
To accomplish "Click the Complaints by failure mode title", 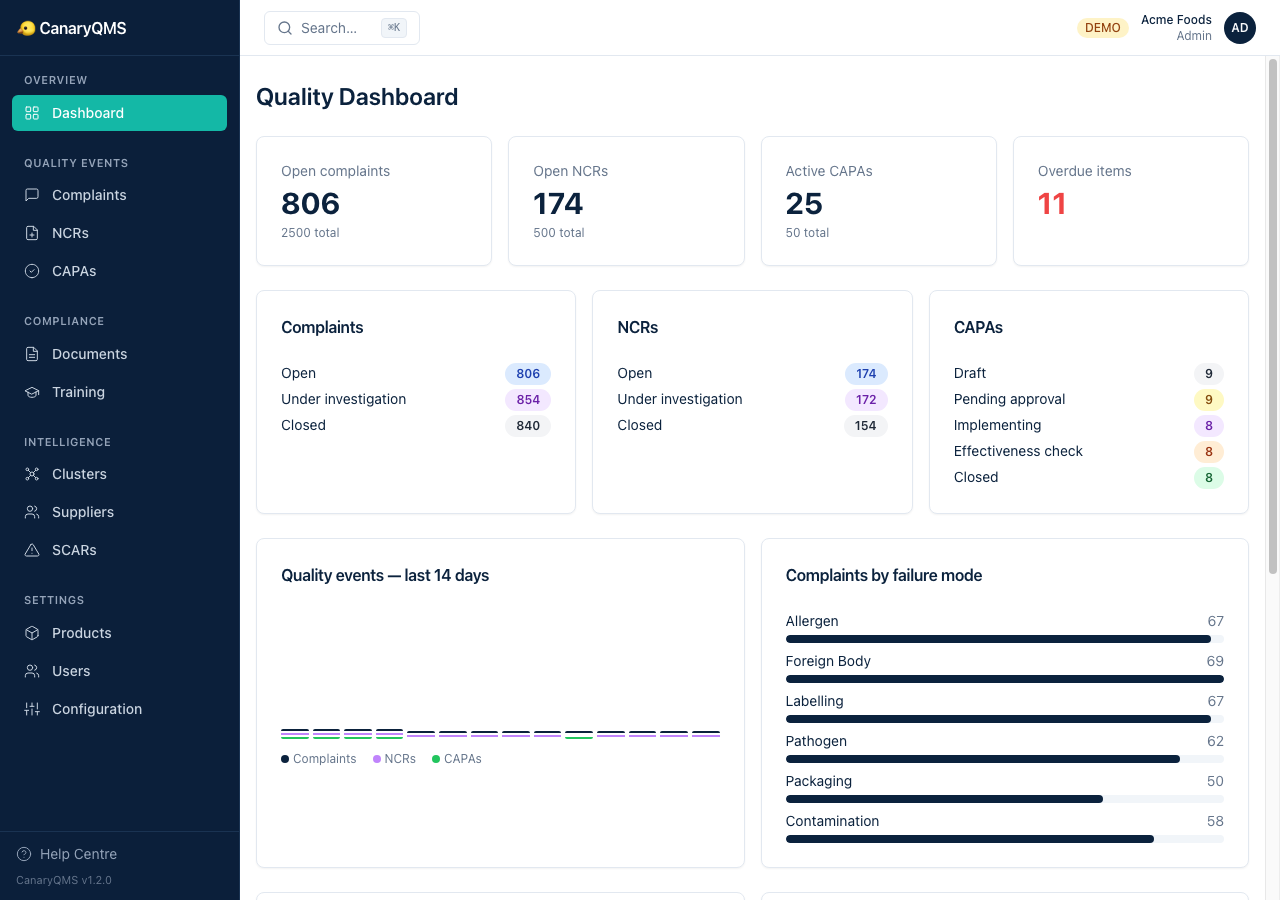I will coord(884,575).
